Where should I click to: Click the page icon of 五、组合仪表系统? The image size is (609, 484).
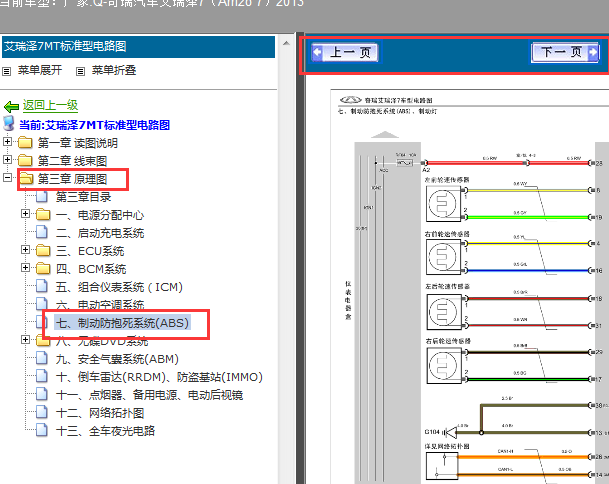coord(42,286)
